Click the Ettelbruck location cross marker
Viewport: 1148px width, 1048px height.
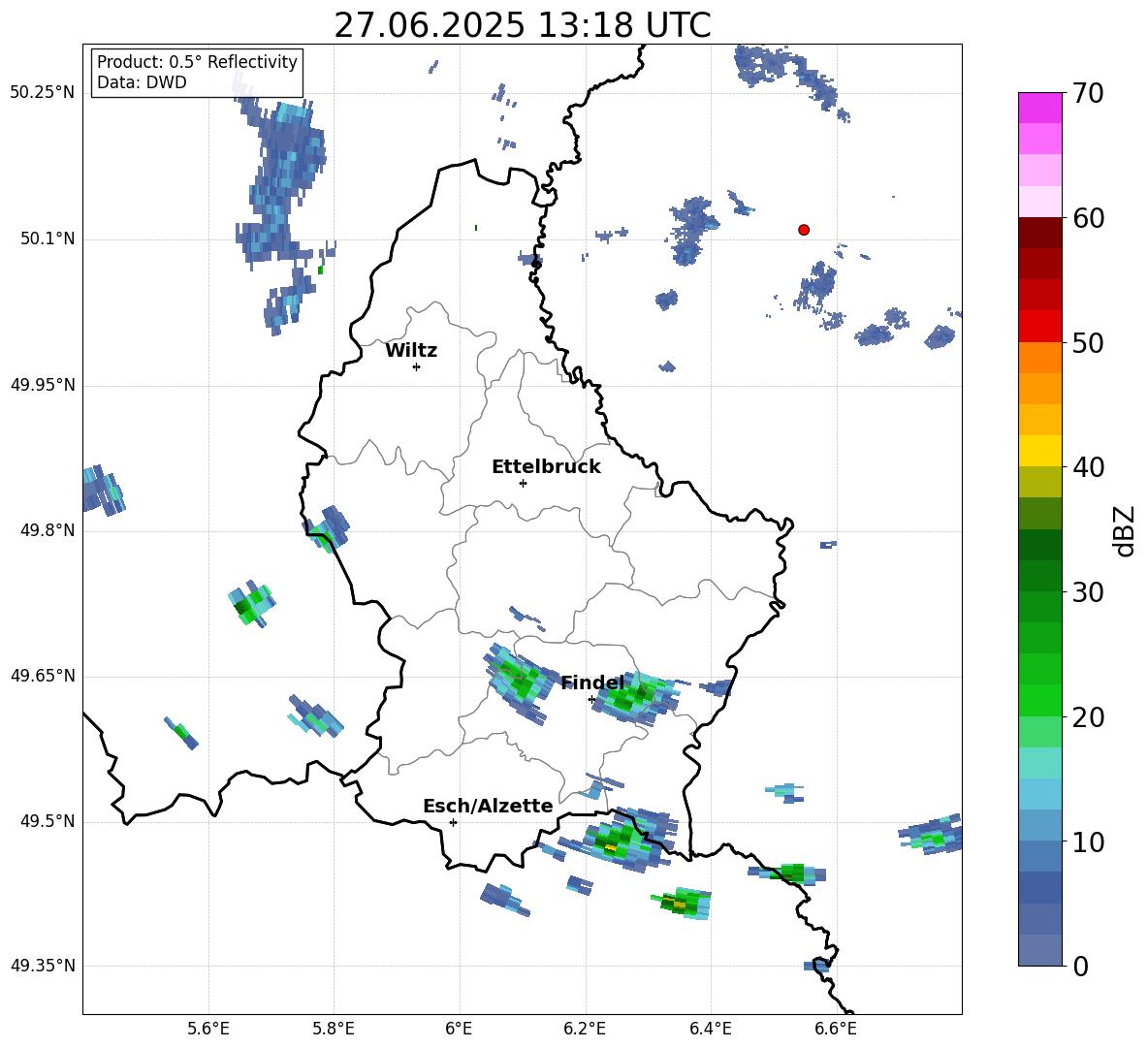[x=523, y=483]
